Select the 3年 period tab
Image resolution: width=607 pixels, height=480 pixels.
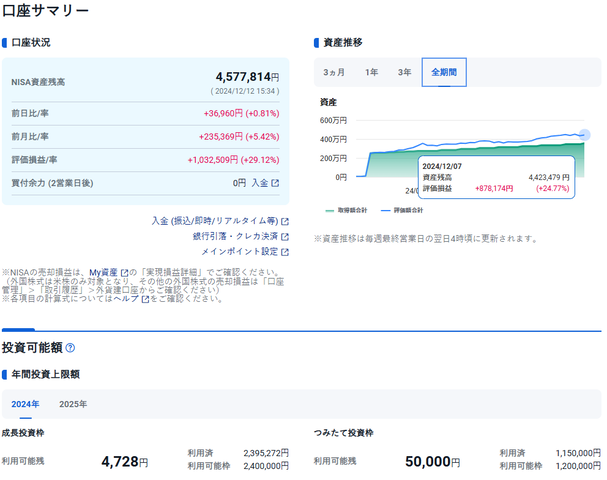pos(404,72)
